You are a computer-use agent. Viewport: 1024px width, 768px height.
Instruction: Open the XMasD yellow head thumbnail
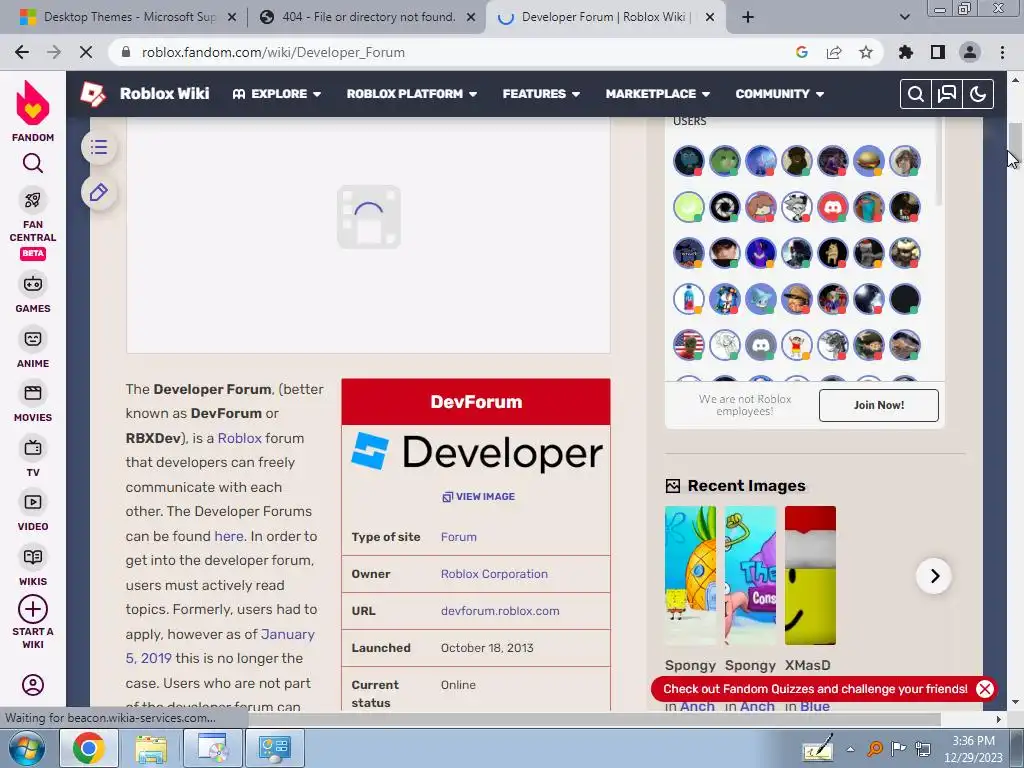tap(810, 575)
